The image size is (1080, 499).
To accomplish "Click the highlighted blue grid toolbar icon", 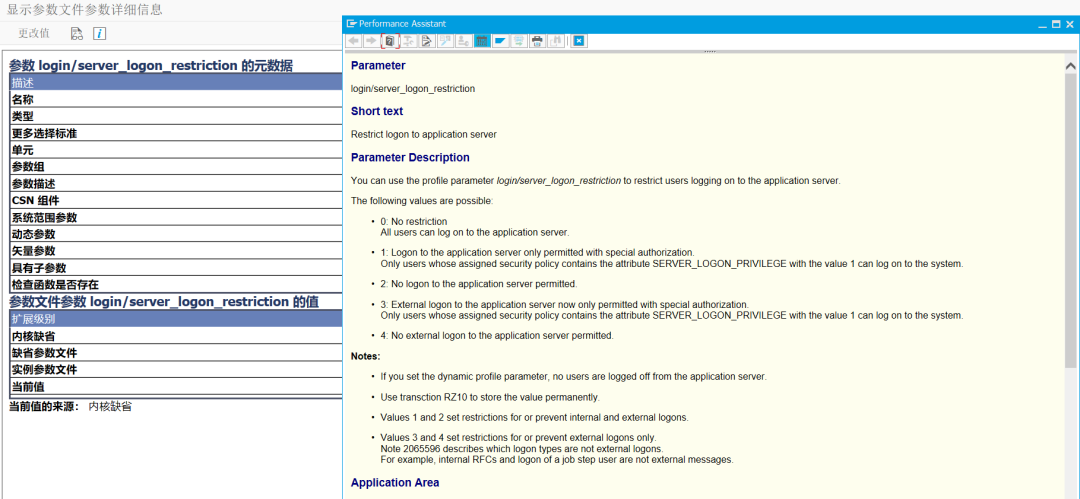I will pyautogui.click(x=482, y=41).
